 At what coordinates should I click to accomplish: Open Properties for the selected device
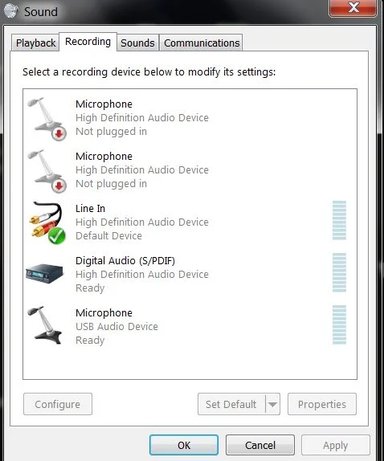(322, 404)
